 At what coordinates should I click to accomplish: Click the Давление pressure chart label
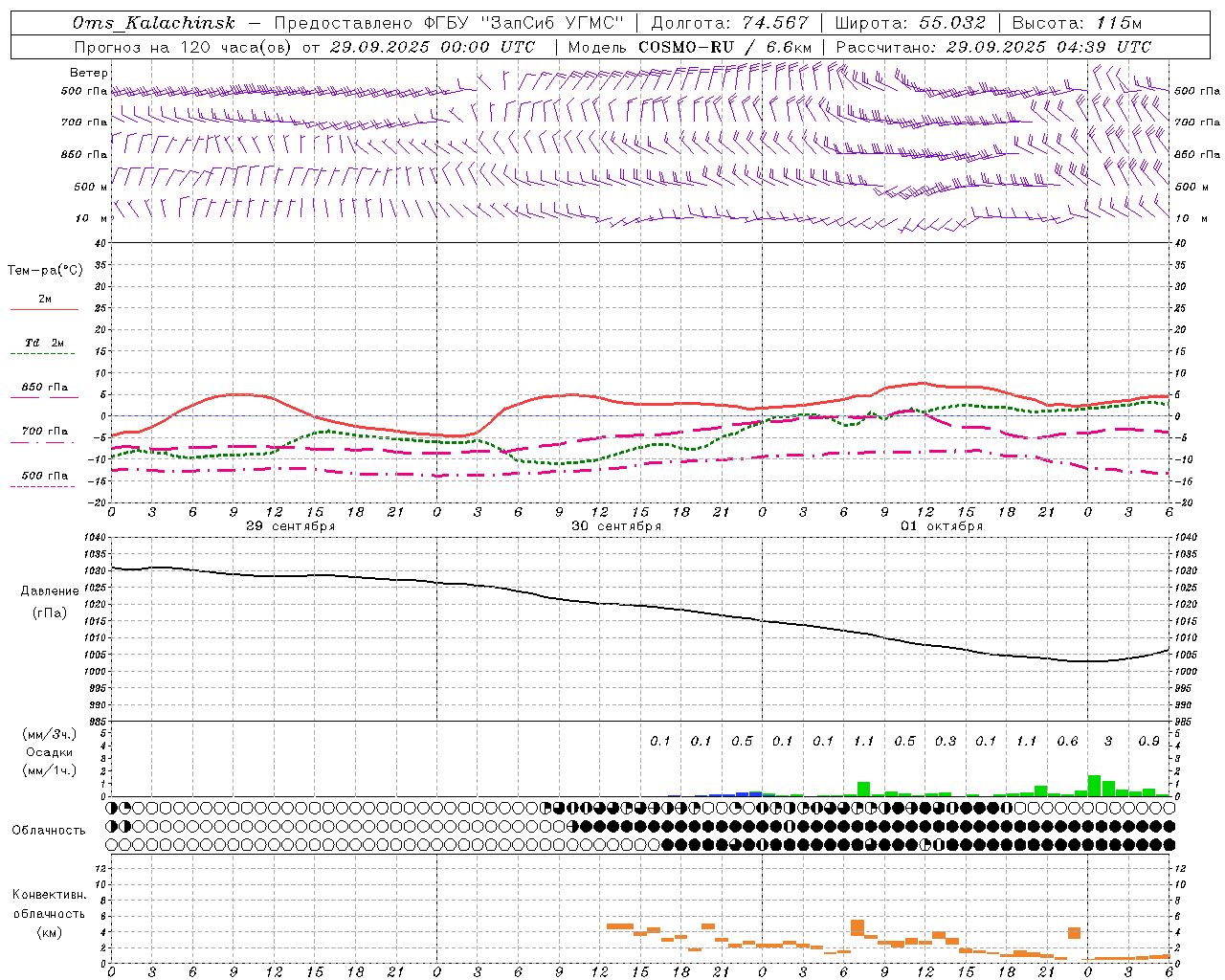[50, 590]
